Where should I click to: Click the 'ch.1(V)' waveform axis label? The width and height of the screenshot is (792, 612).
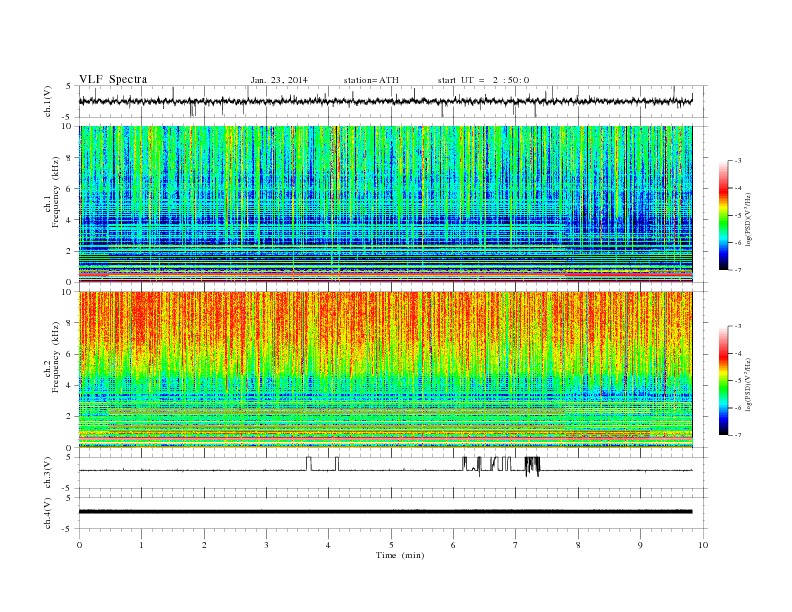(x=48, y=101)
